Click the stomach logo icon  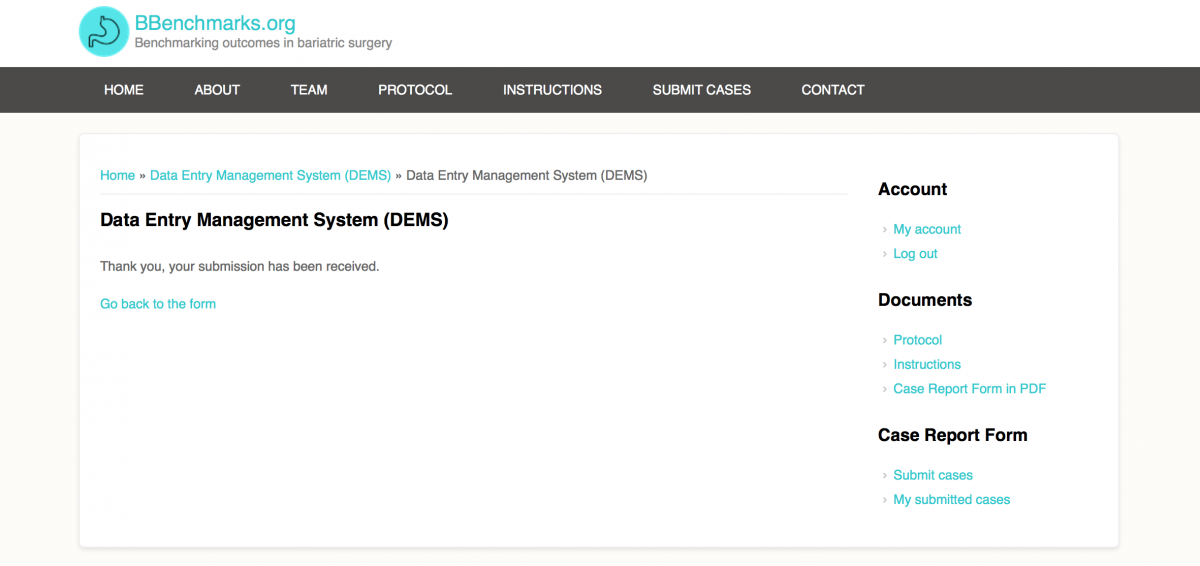104,32
